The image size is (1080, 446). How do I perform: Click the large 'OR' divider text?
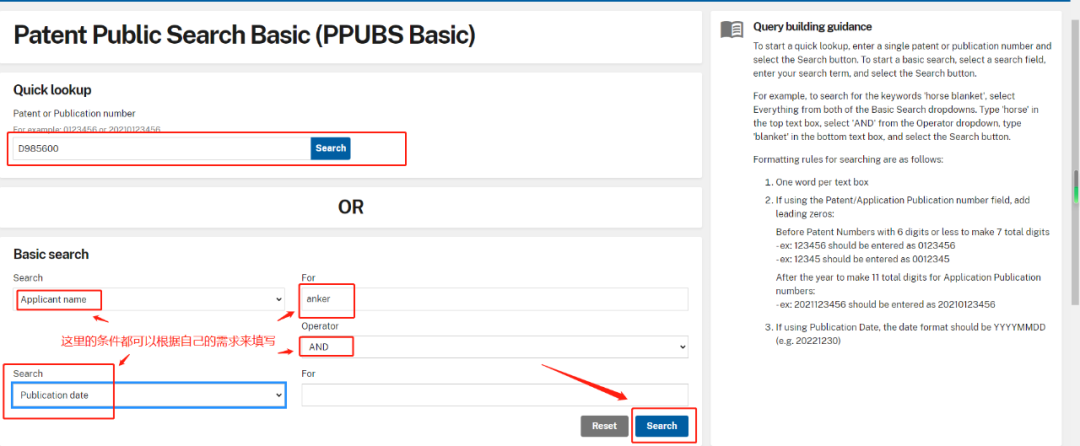351,207
